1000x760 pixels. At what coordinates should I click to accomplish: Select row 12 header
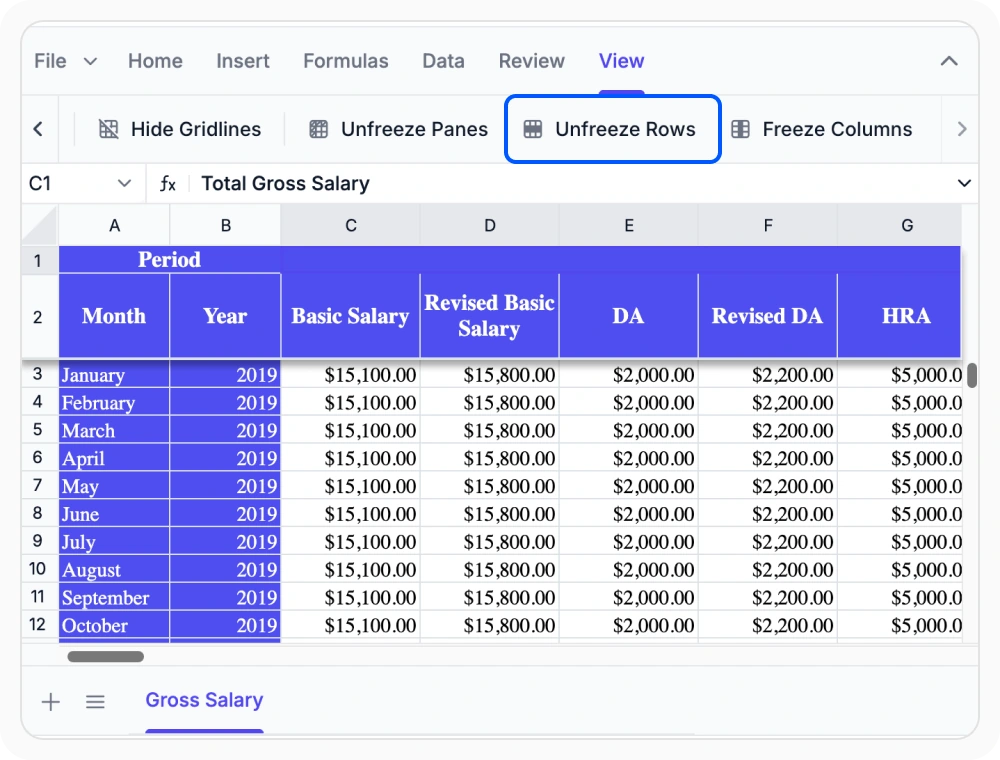(40, 625)
